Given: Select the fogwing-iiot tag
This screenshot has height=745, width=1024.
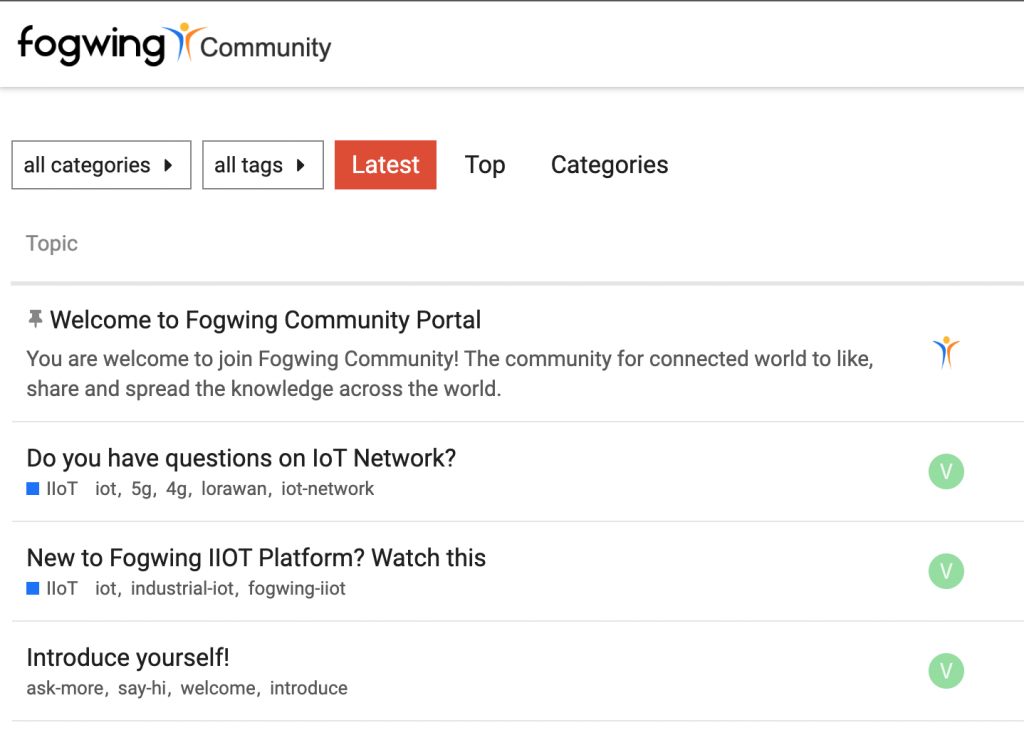Looking at the screenshot, I should 297,589.
